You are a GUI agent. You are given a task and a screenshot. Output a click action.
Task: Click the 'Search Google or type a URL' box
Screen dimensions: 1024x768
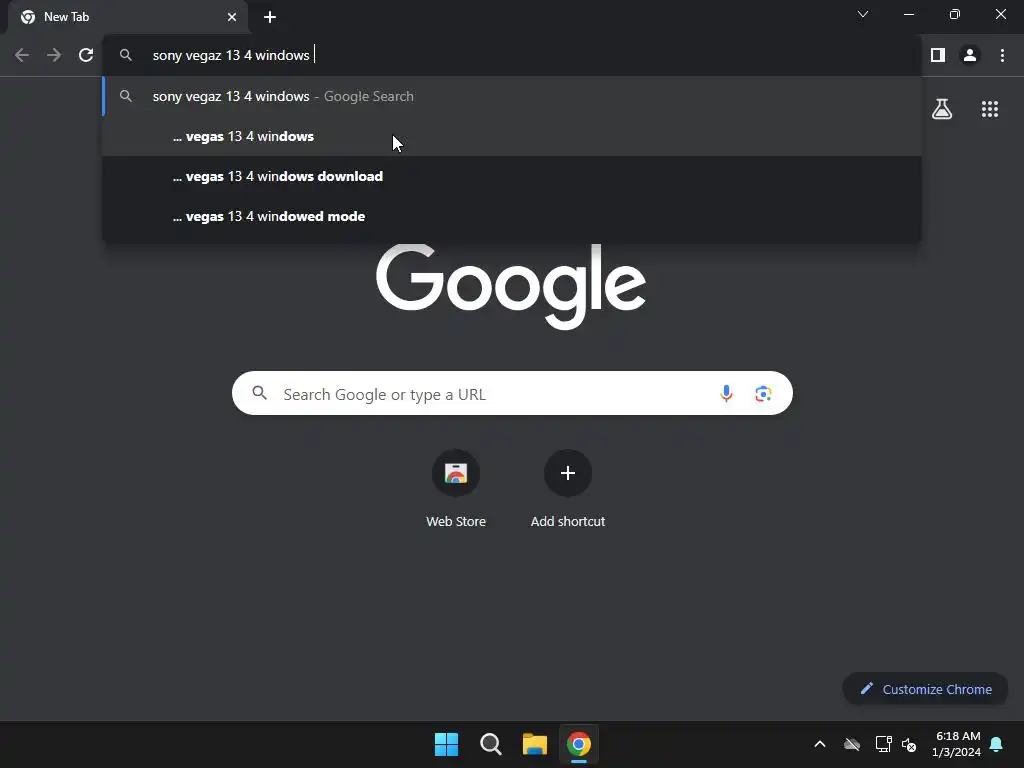(x=512, y=393)
